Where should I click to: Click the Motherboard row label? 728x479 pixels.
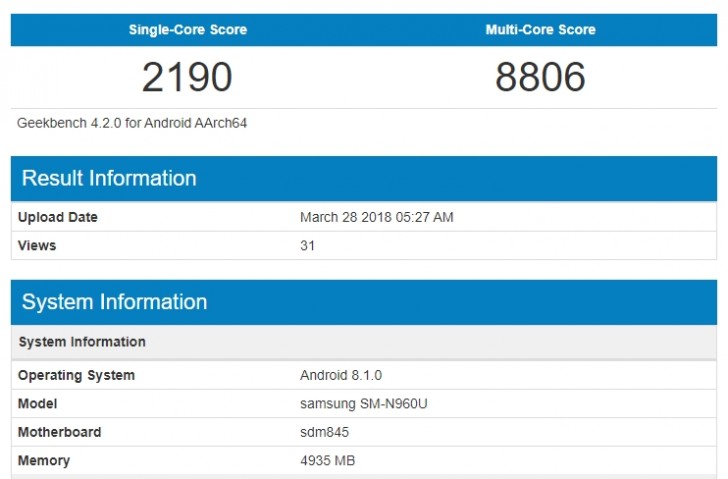pyautogui.click(x=59, y=432)
